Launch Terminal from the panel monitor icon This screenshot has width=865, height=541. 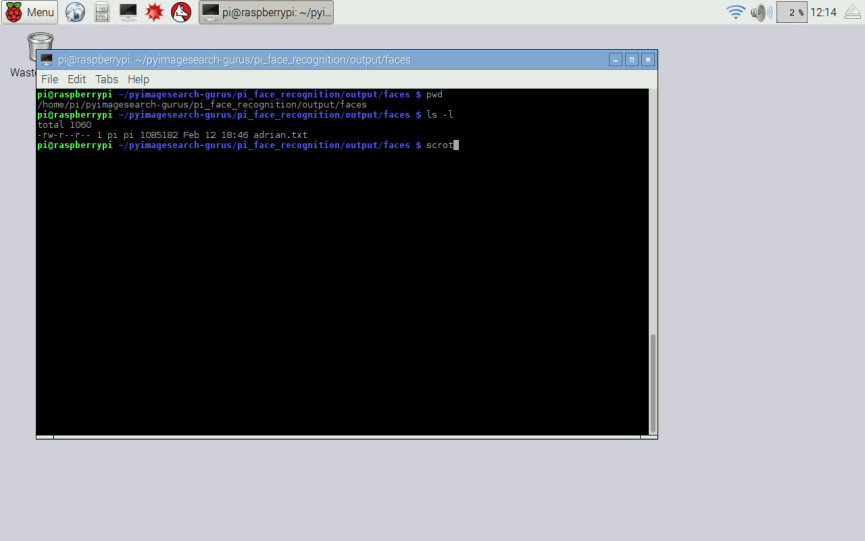128,12
